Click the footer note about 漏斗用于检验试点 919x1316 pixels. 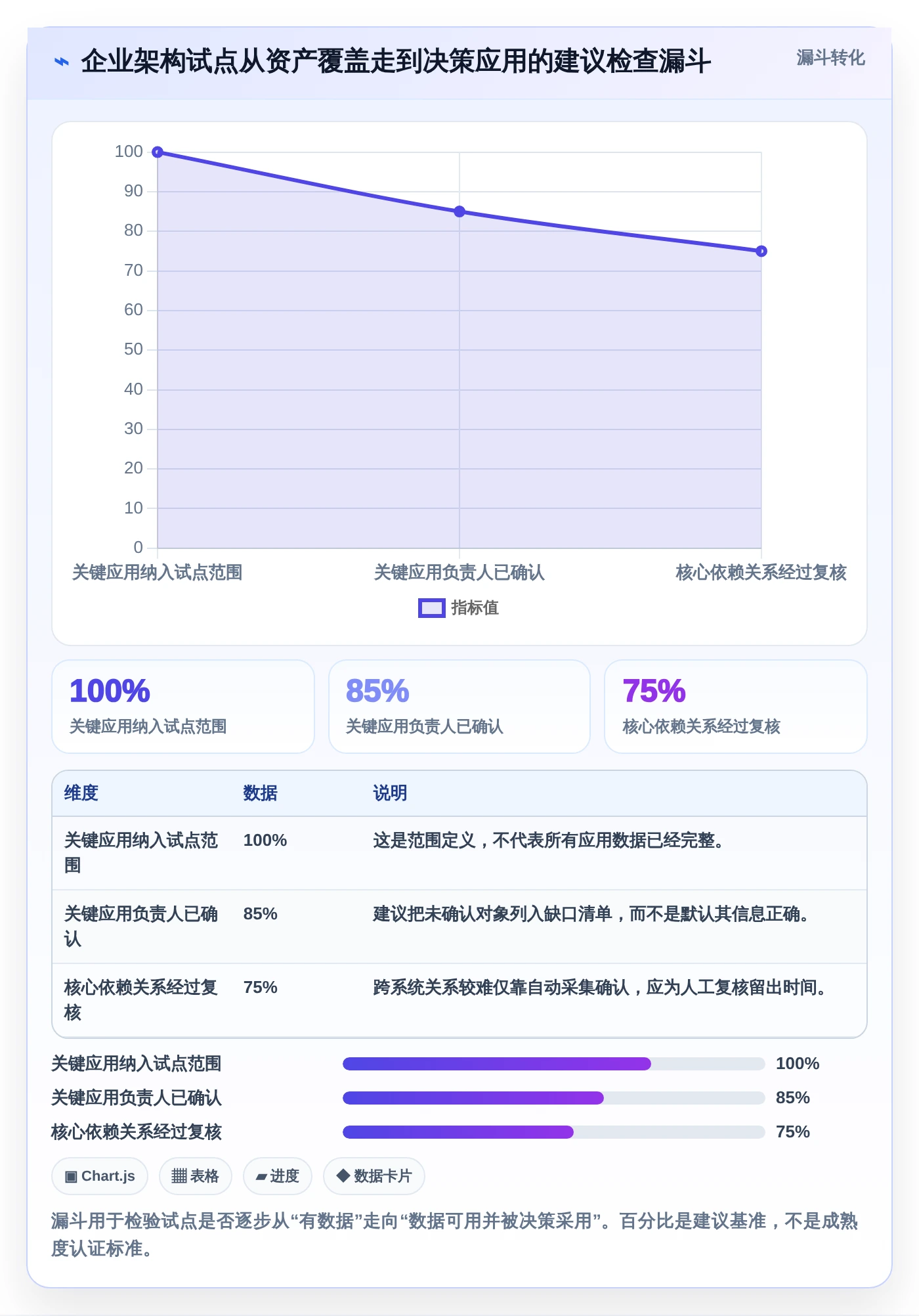455,1235
